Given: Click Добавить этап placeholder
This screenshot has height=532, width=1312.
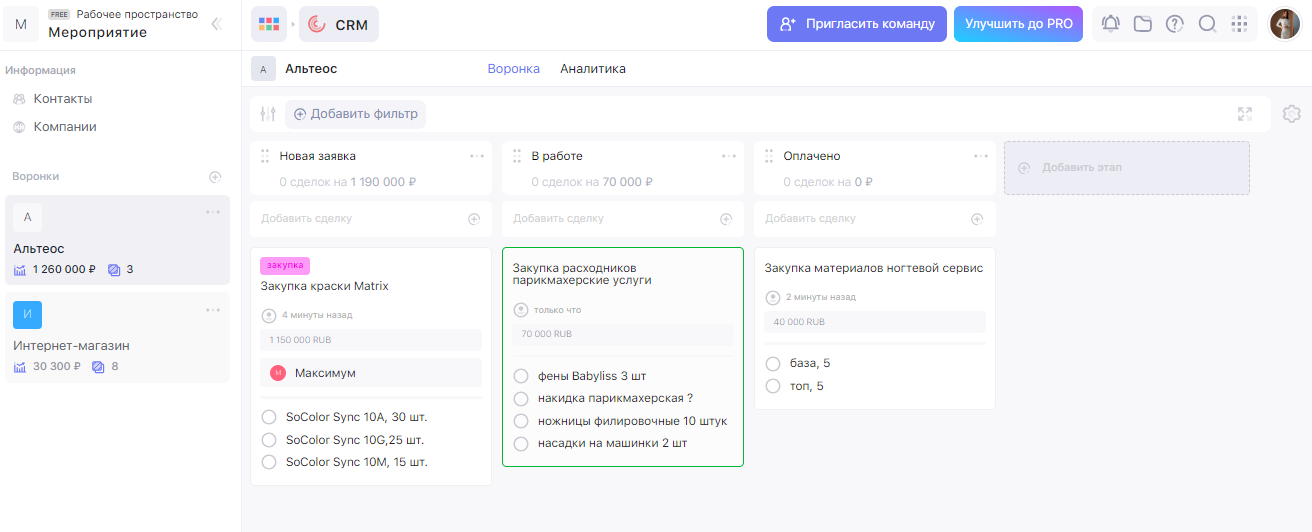Looking at the screenshot, I should [1127, 168].
